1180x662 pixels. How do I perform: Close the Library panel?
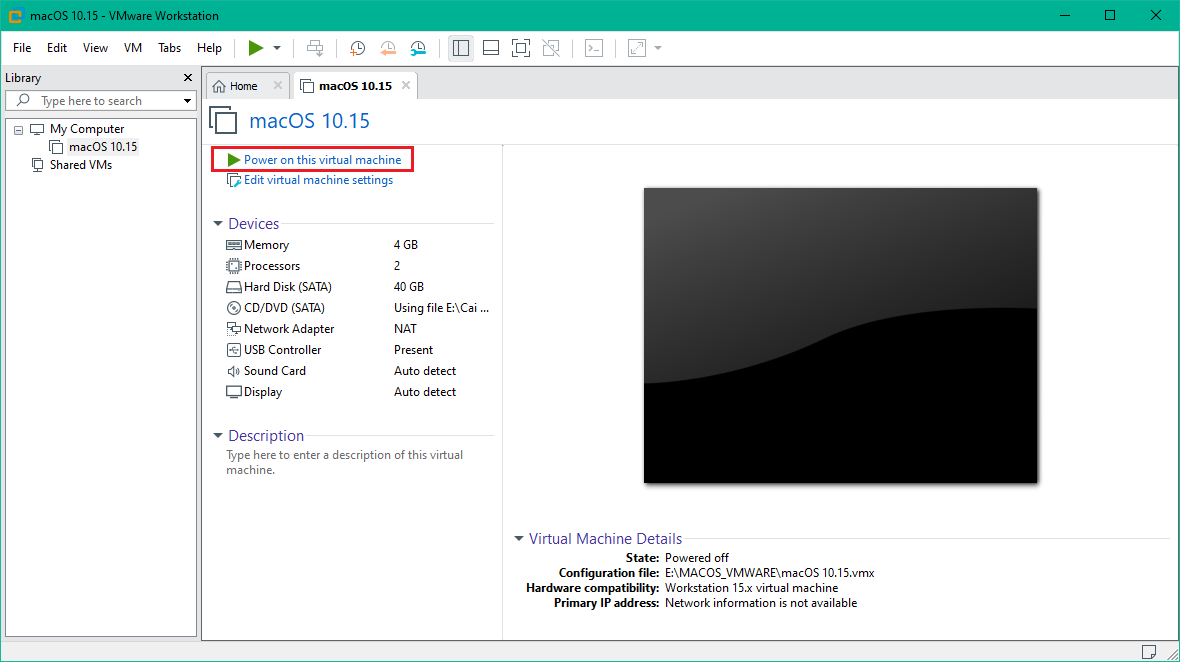188,78
